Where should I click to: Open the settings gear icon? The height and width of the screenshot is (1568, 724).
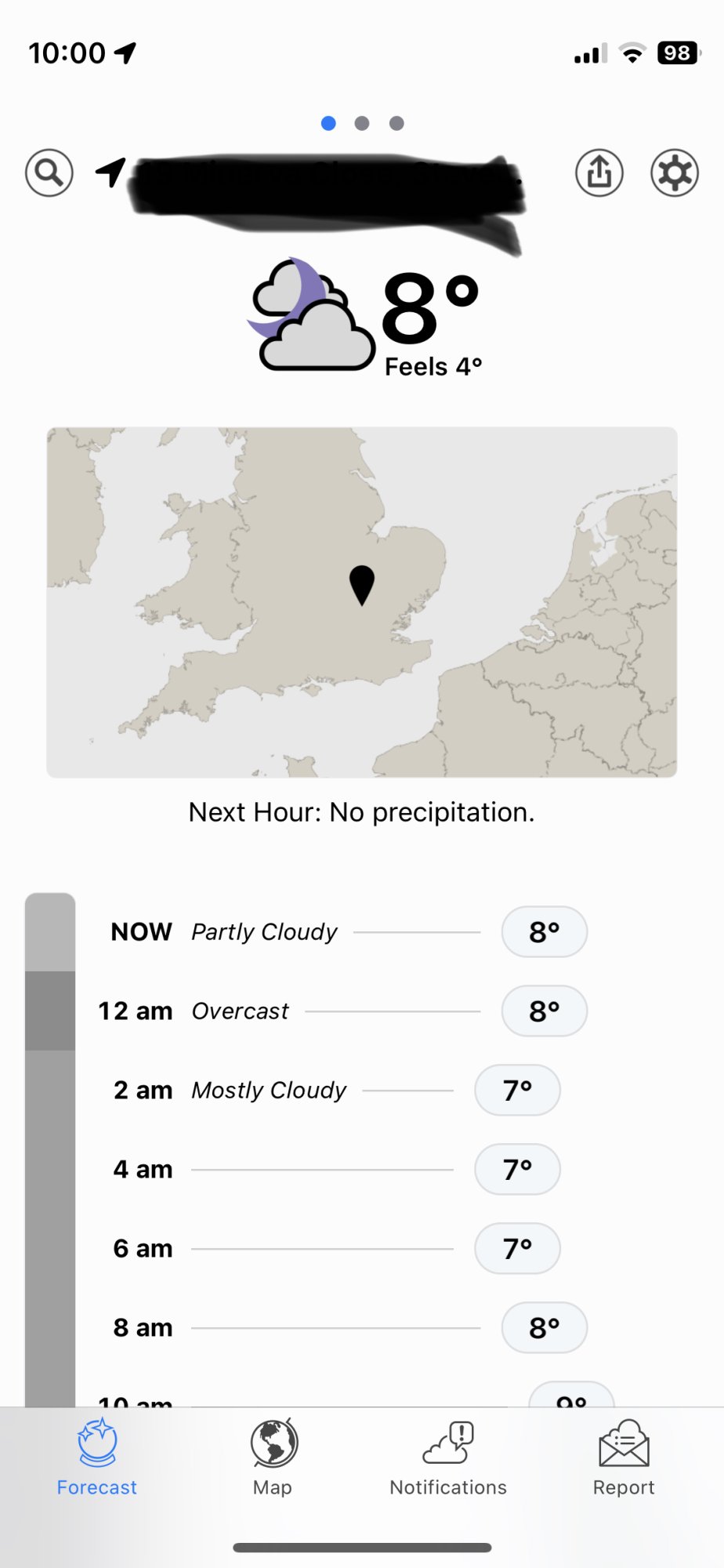(675, 172)
